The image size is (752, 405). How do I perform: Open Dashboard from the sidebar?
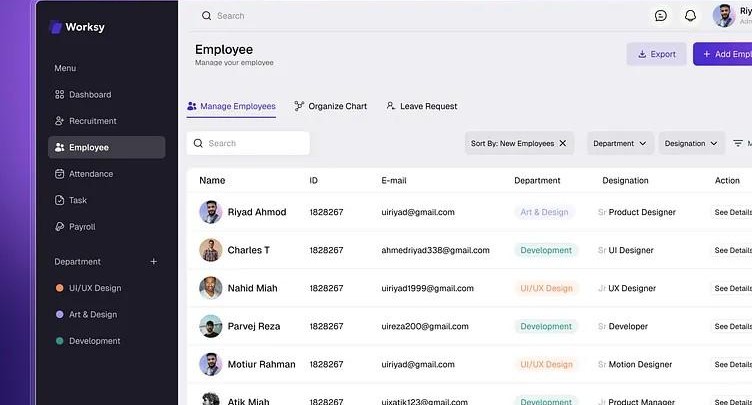[89, 95]
